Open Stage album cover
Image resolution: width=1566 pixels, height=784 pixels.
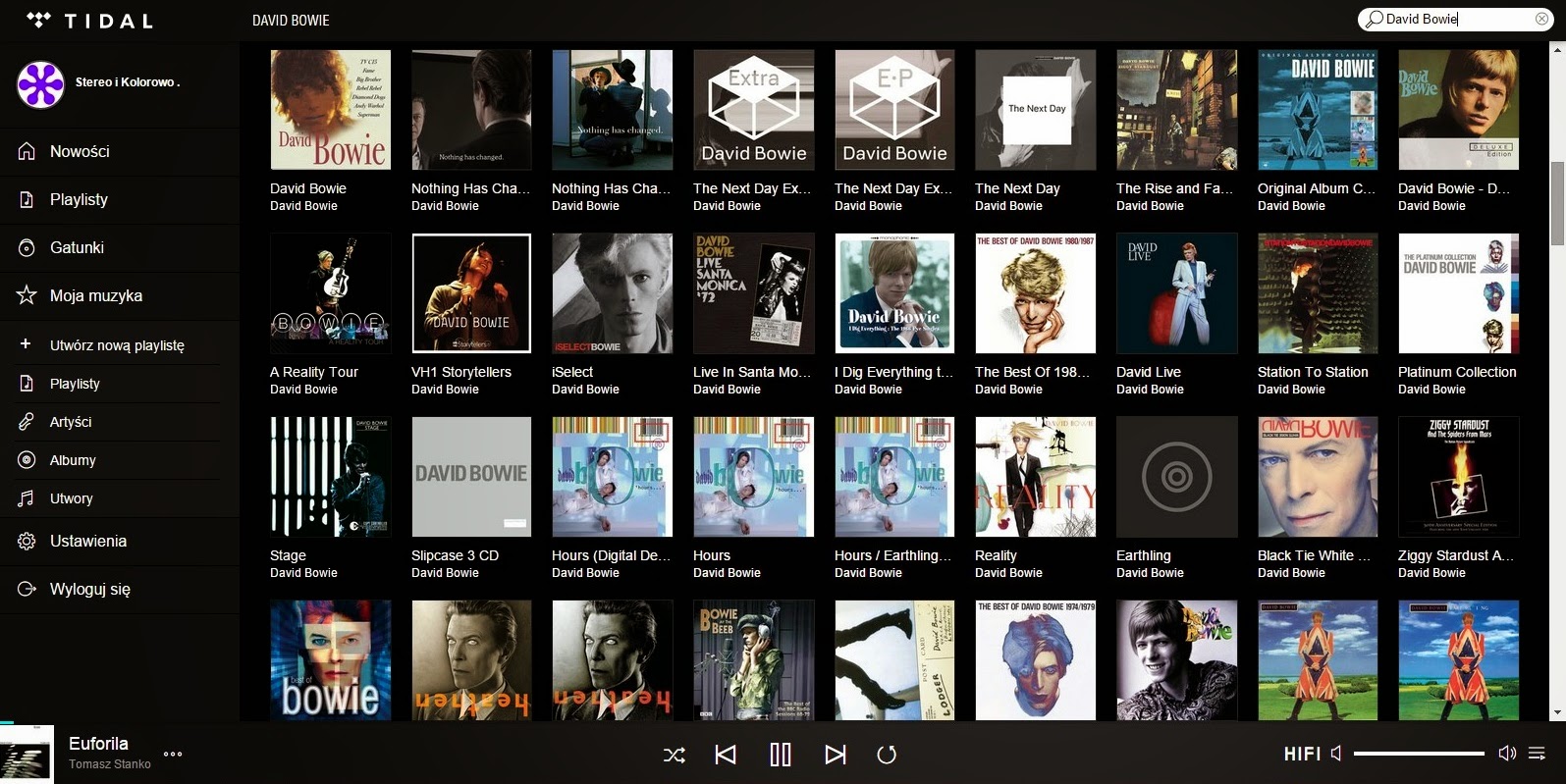coord(330,477)
